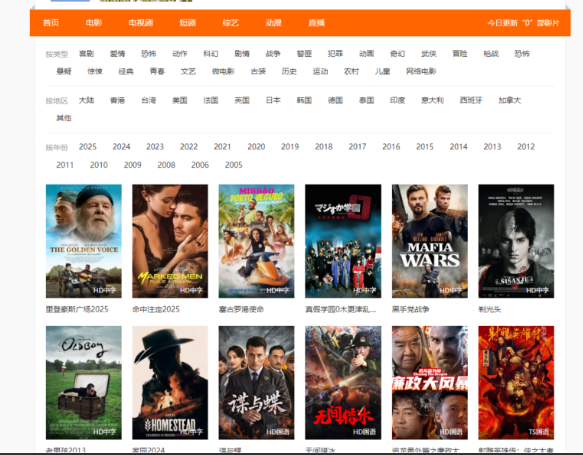Open the Homestead movie thumbnail

(170, 383)
